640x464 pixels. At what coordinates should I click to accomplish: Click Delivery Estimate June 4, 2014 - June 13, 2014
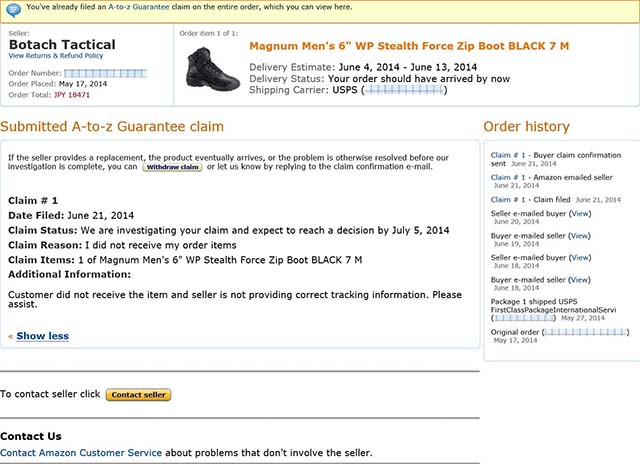(363, 67)
